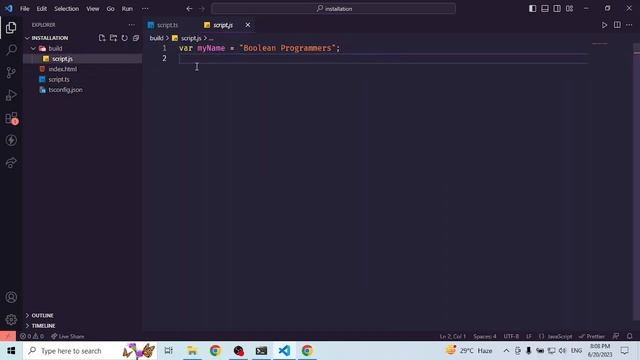Screen dimensions: 640x360
Task: Click Ln 2, Col 1 cursor position
Action: pyautogui.click(x=453, y=336)
